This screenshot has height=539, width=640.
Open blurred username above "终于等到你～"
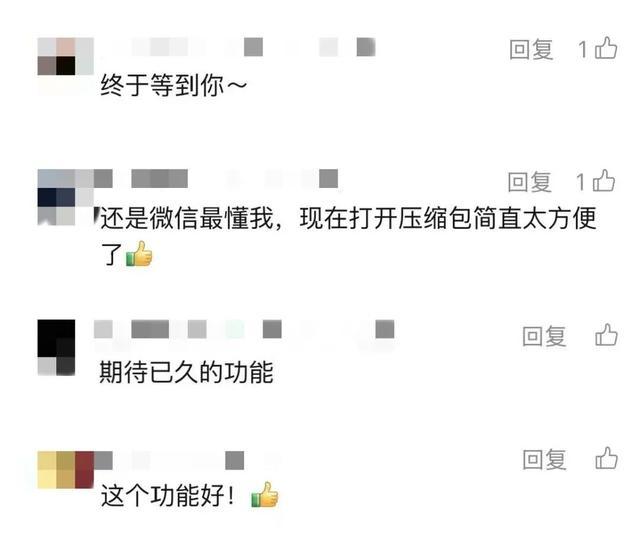(243, 47)
